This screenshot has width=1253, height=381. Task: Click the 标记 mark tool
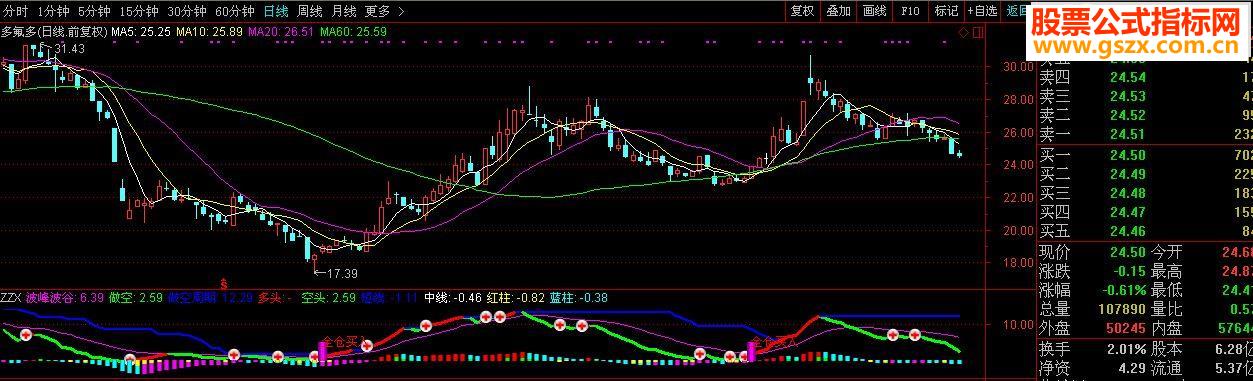[946, 11]
